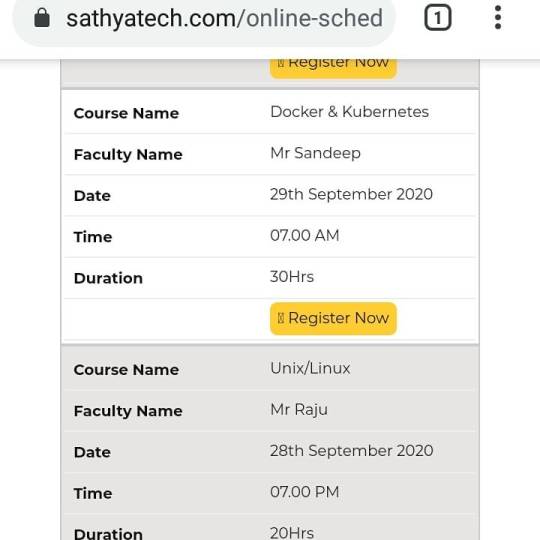This screenshot has height=540, width=540.
Task: Register Now for Docker & Kubernetes course
Action: (x=333, y=318)
